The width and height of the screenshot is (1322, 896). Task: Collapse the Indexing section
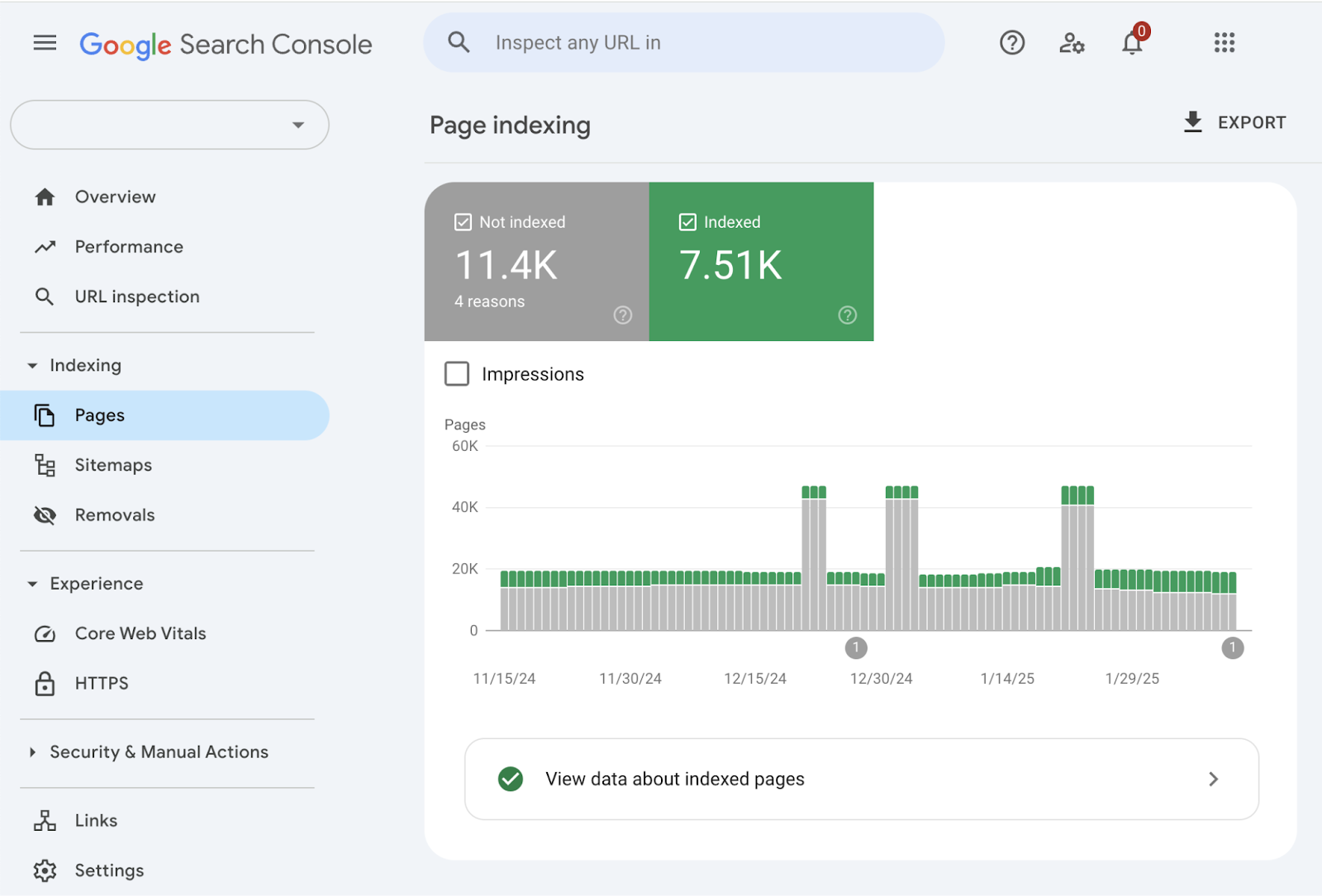point(32,365)
